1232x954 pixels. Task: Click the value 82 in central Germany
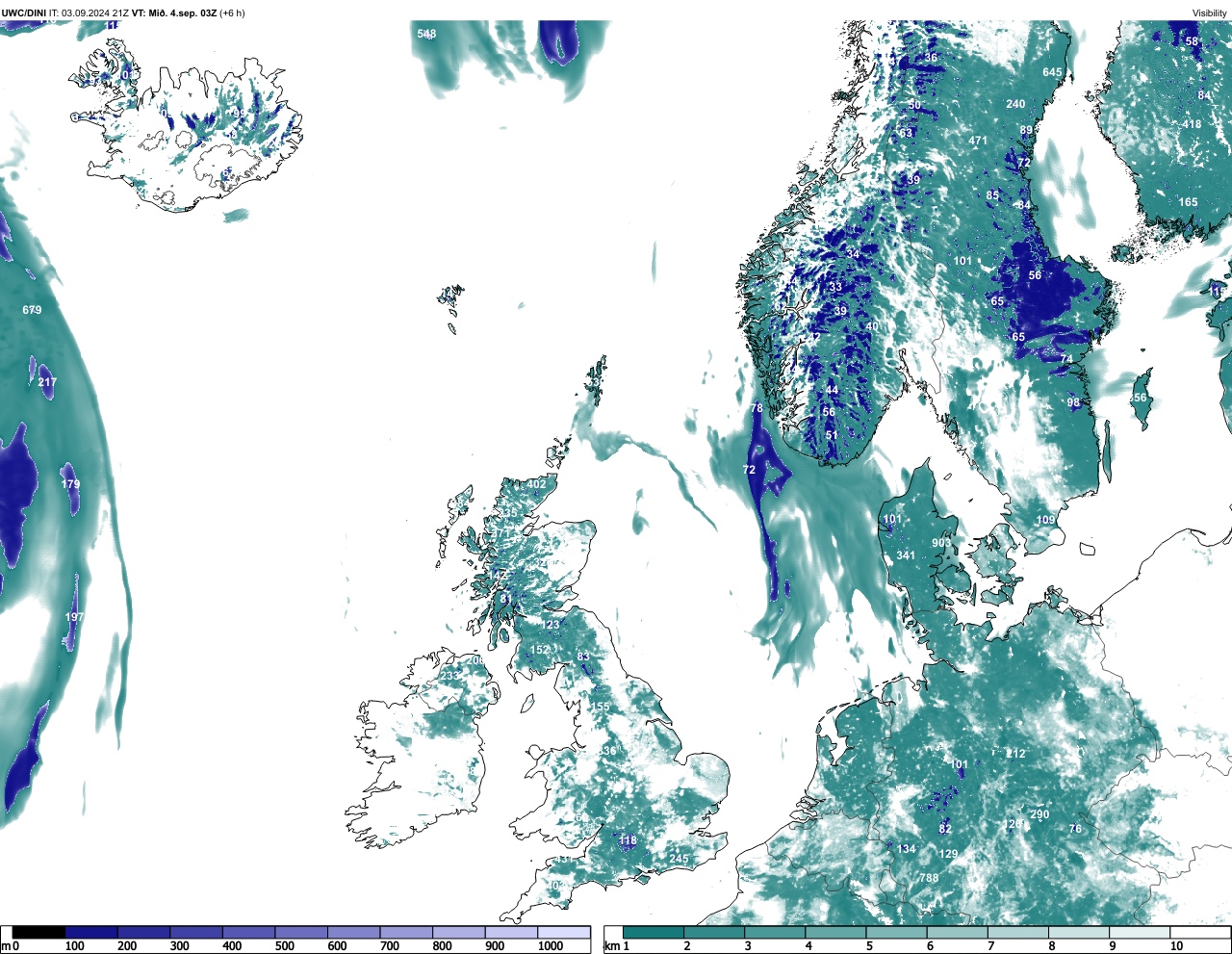point(945,829)
